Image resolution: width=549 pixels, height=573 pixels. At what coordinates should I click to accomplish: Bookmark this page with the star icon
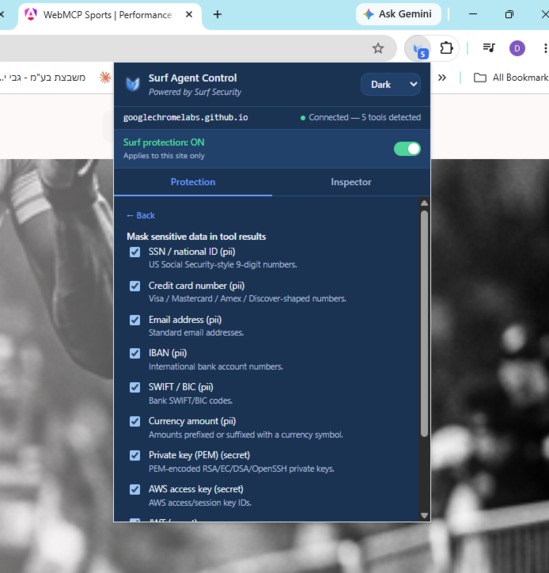(378, 48)
